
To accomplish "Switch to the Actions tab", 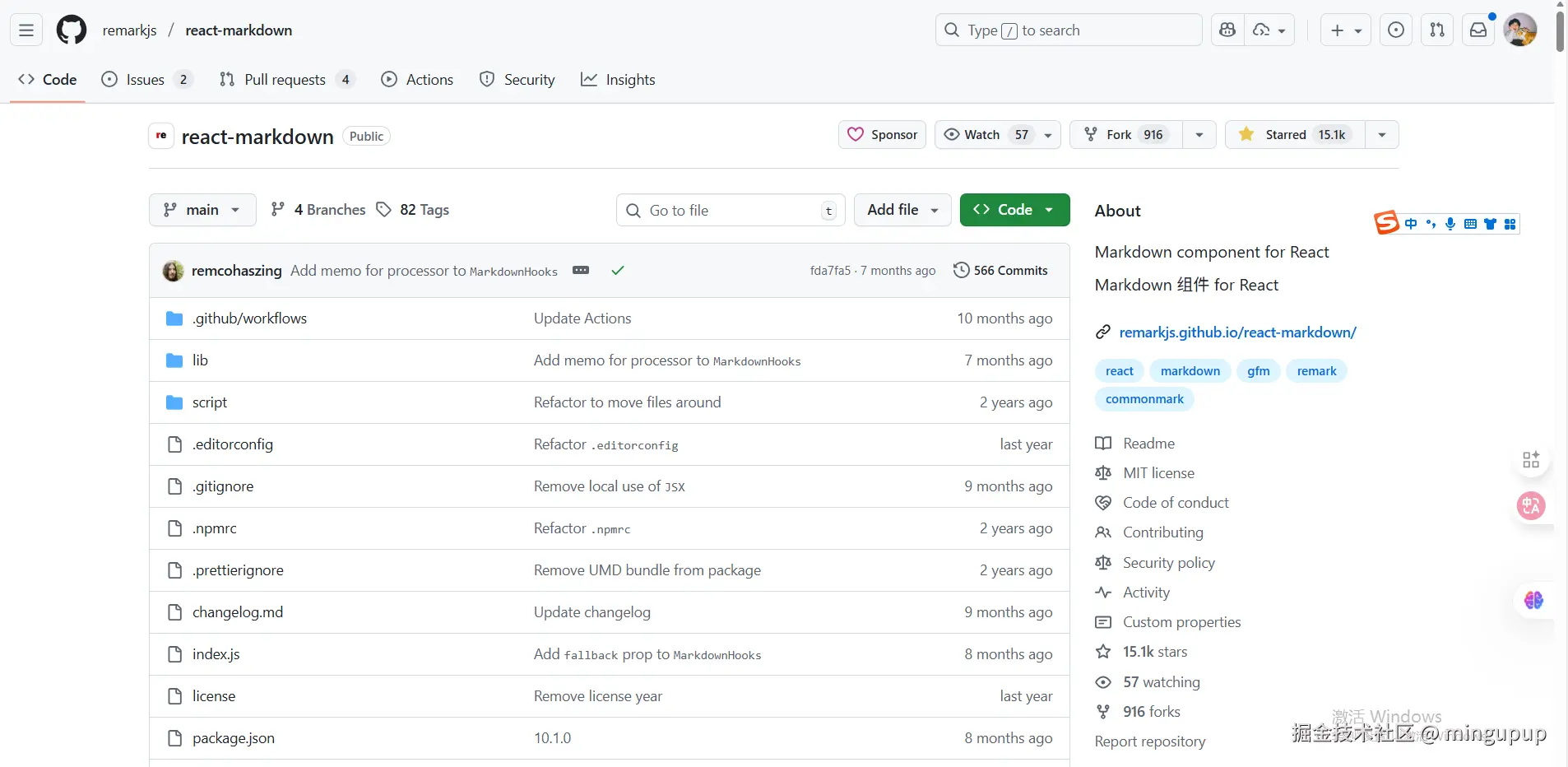I will pos(417,80).
